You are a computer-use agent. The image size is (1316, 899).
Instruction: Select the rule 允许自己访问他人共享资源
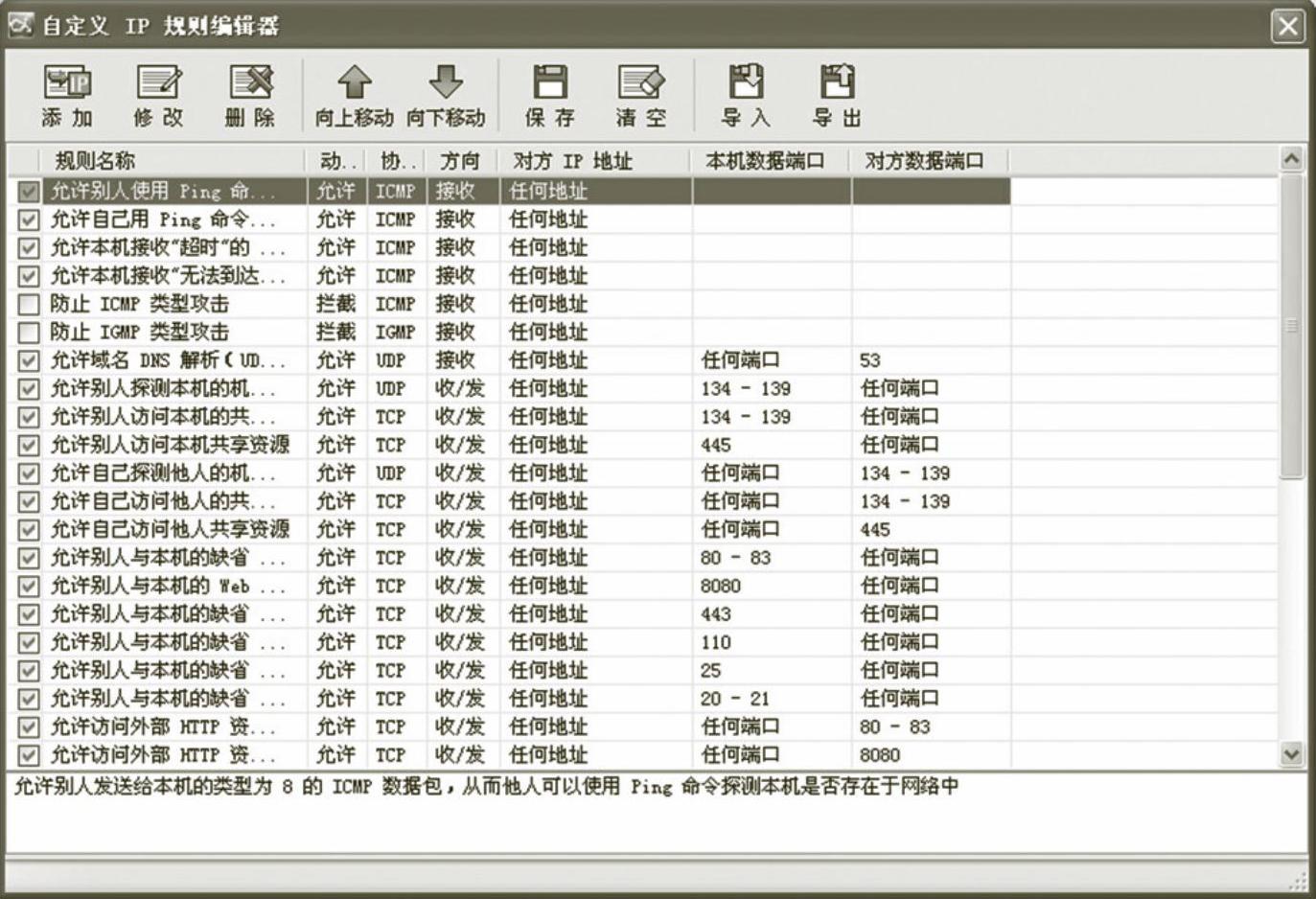[x=170, y=529]
